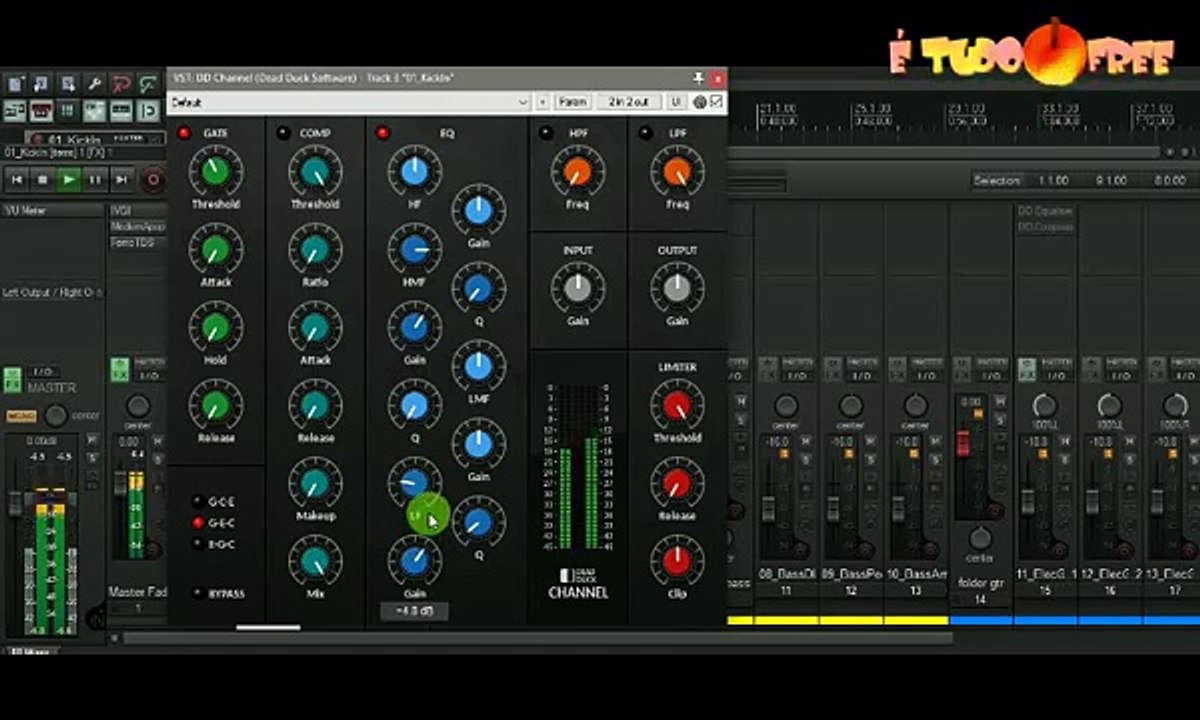Click the UI button in plugin header
The image size is (1200, 720).
676,102
